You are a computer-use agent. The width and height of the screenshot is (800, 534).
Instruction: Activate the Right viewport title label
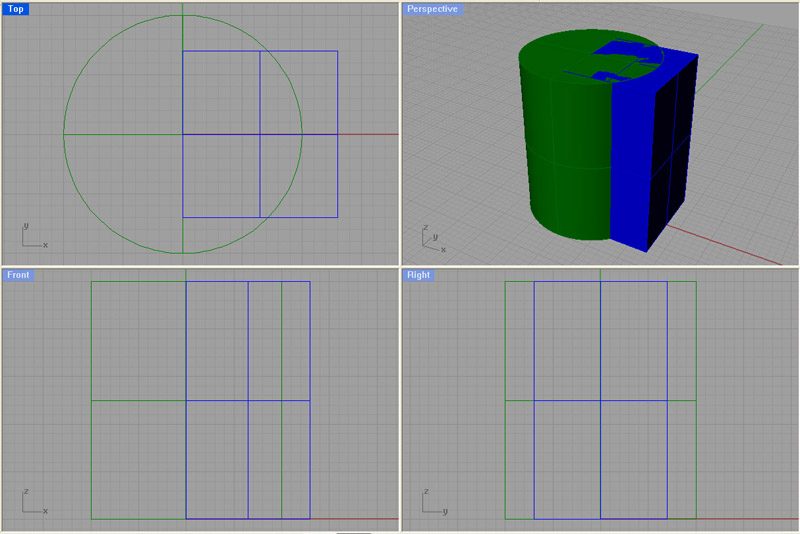tap(418, 275)
